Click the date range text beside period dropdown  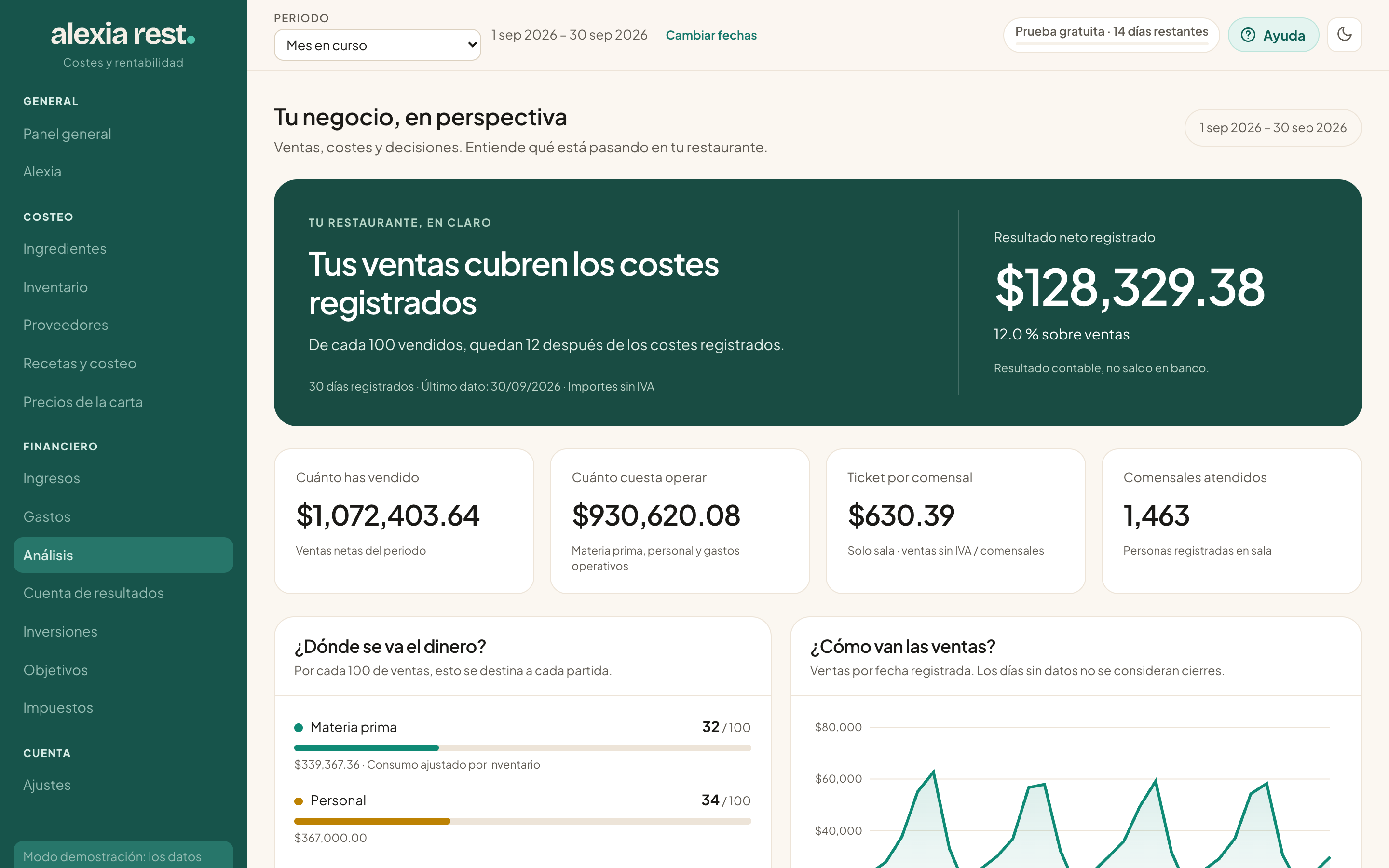570,35
